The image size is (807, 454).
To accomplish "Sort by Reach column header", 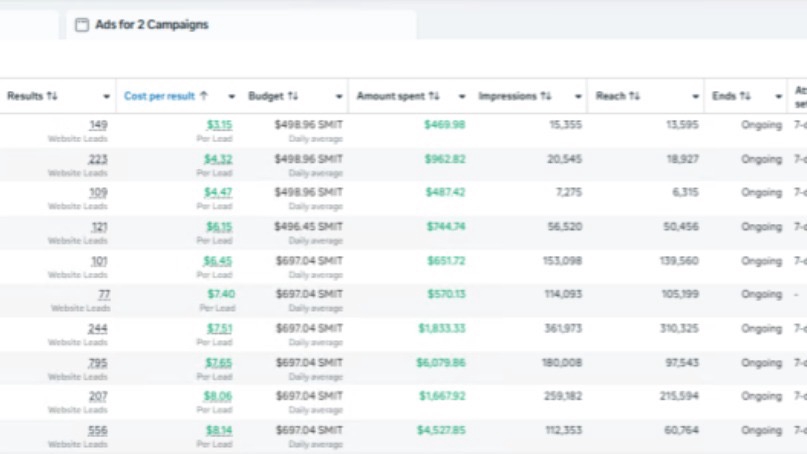I will pyautogui.click(x=611, y=97).
